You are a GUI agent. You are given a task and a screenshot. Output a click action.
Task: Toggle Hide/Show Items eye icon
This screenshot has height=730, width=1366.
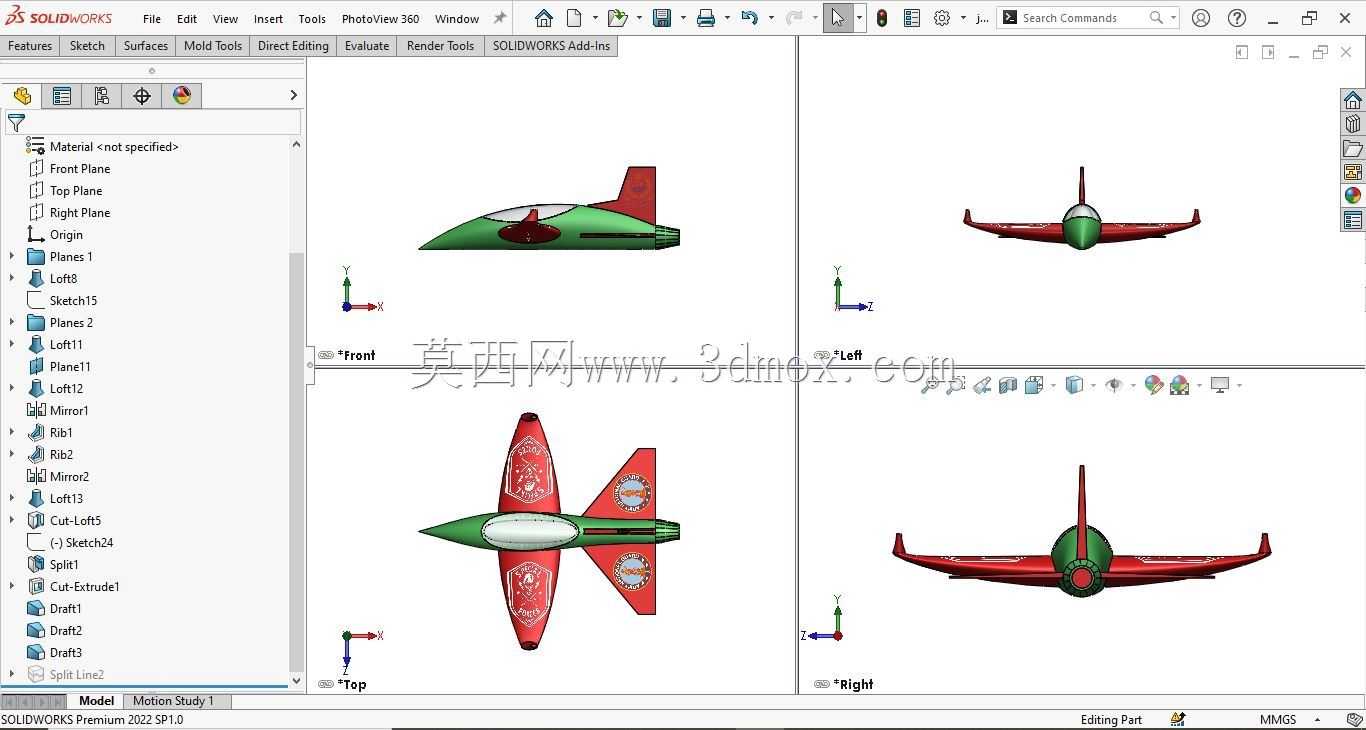tap(1114, 385)
